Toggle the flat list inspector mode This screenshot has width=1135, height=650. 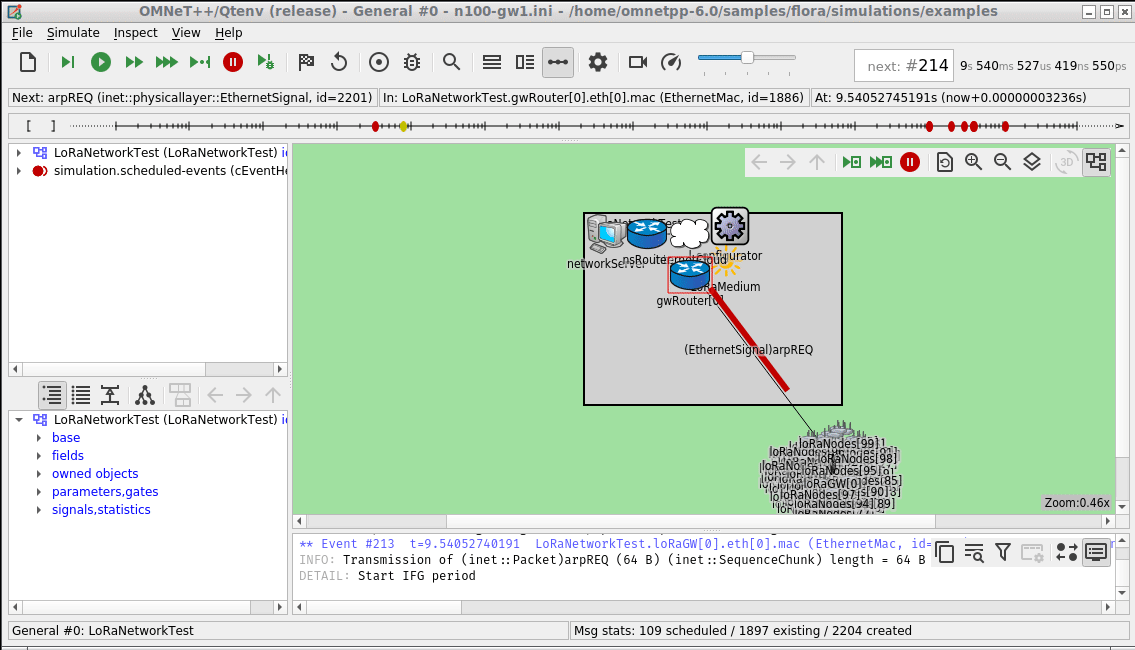pos(81,395)
